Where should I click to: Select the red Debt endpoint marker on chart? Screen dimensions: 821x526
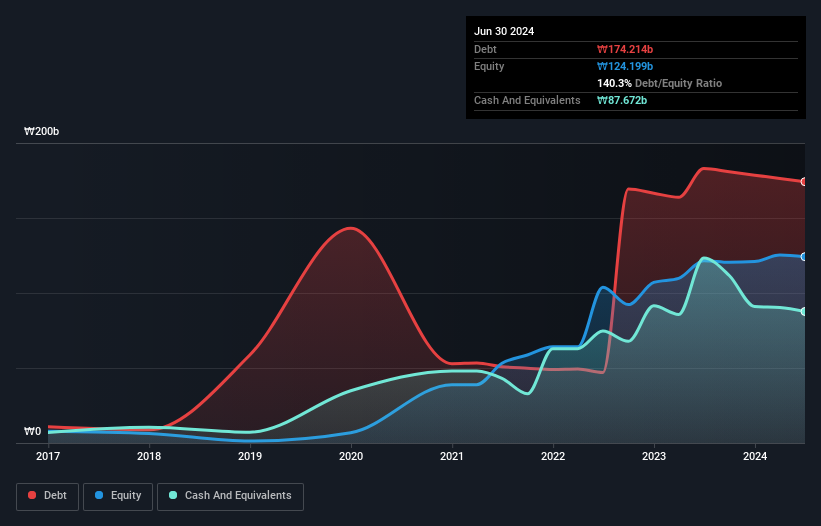point(804,182)
